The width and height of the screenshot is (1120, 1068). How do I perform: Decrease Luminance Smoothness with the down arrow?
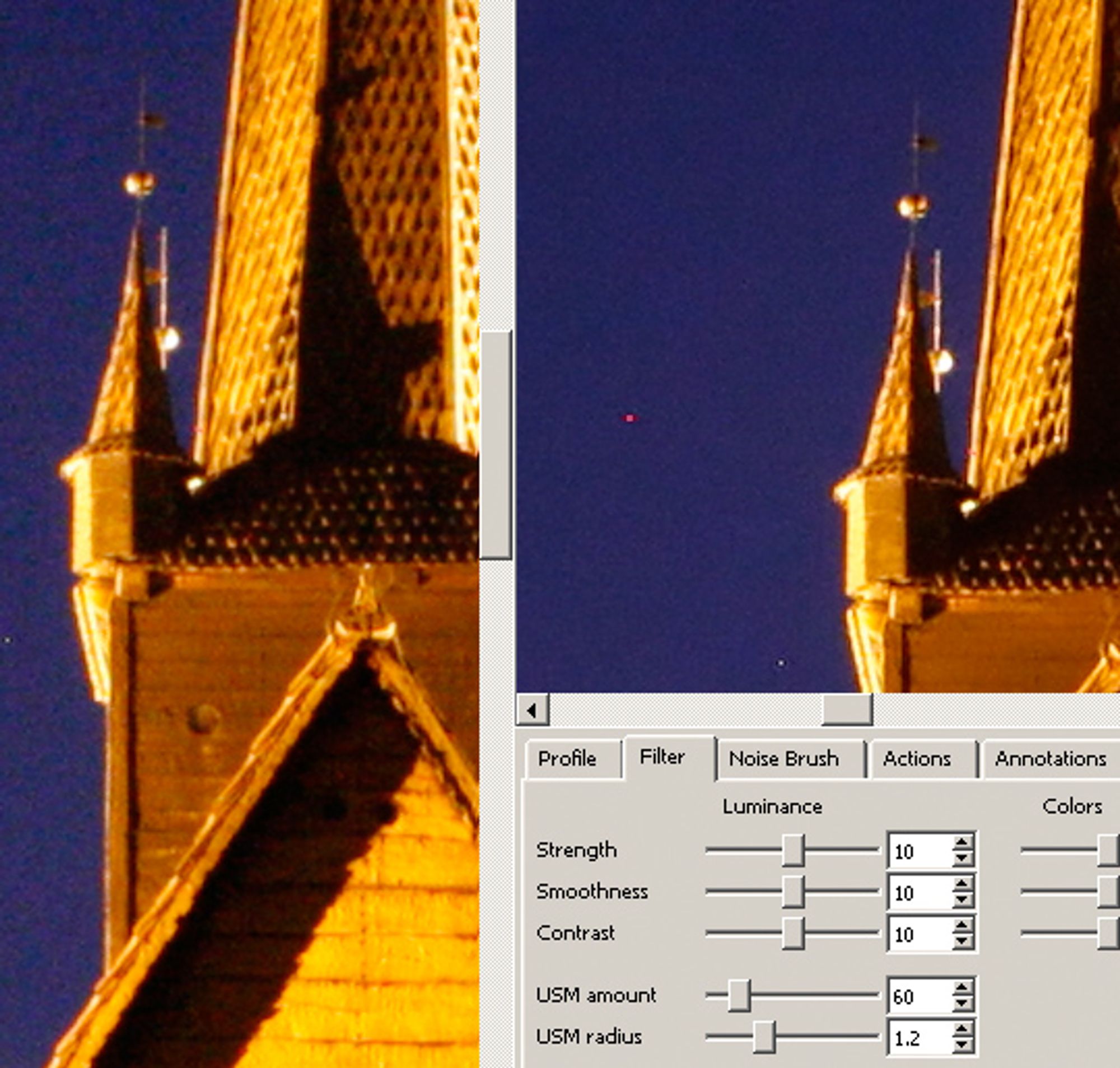(x=963, y=900)
